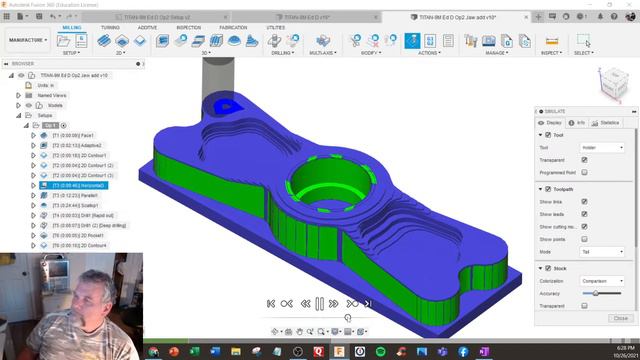Expand the Named Views tree node

point(18,96)
